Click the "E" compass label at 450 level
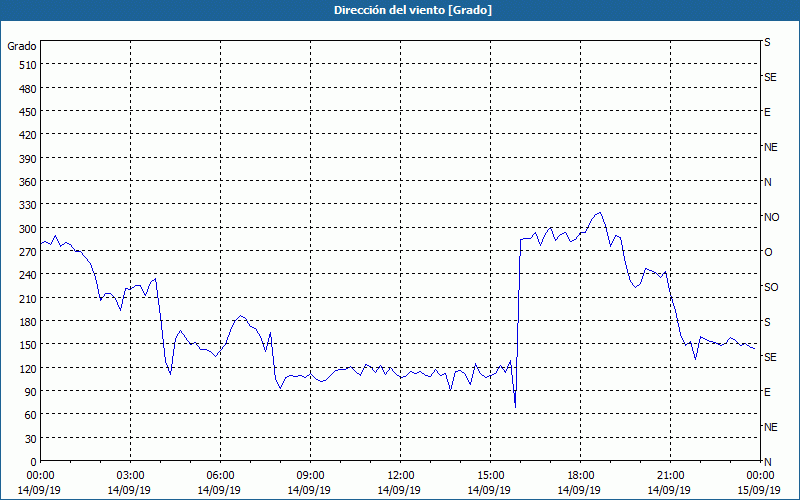Image resolution: width=800 pixels, height=500 pixels. click(x=767, y=112)
